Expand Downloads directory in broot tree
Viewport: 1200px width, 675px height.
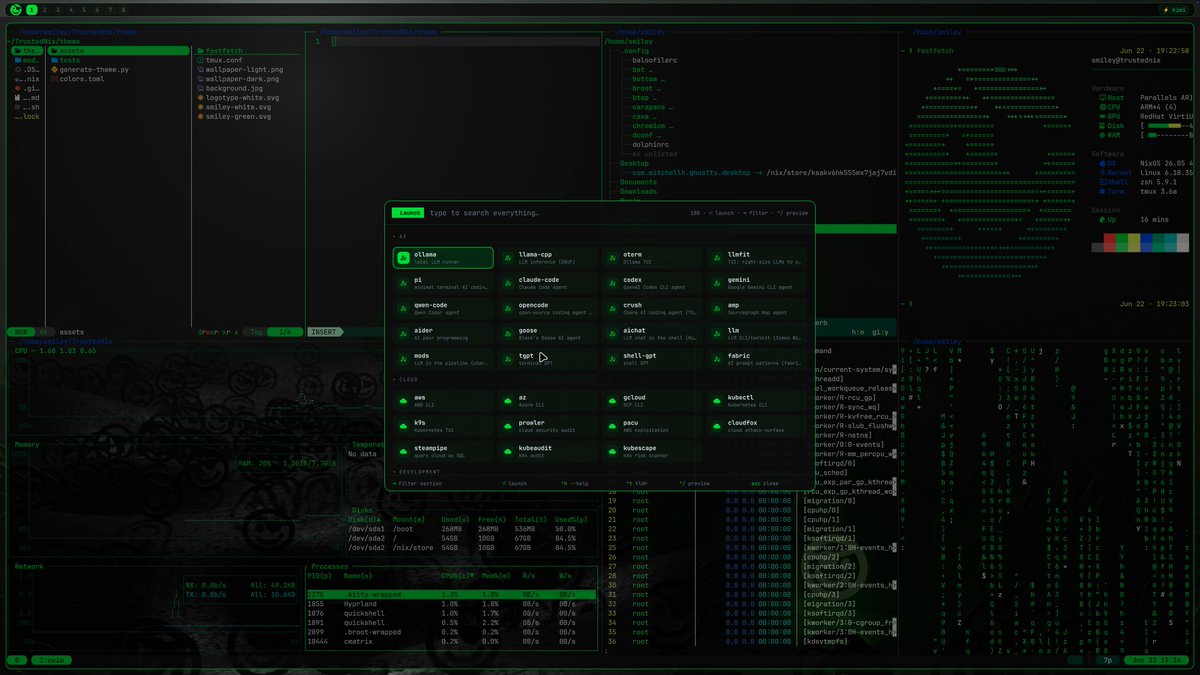[x=638, y=191]
